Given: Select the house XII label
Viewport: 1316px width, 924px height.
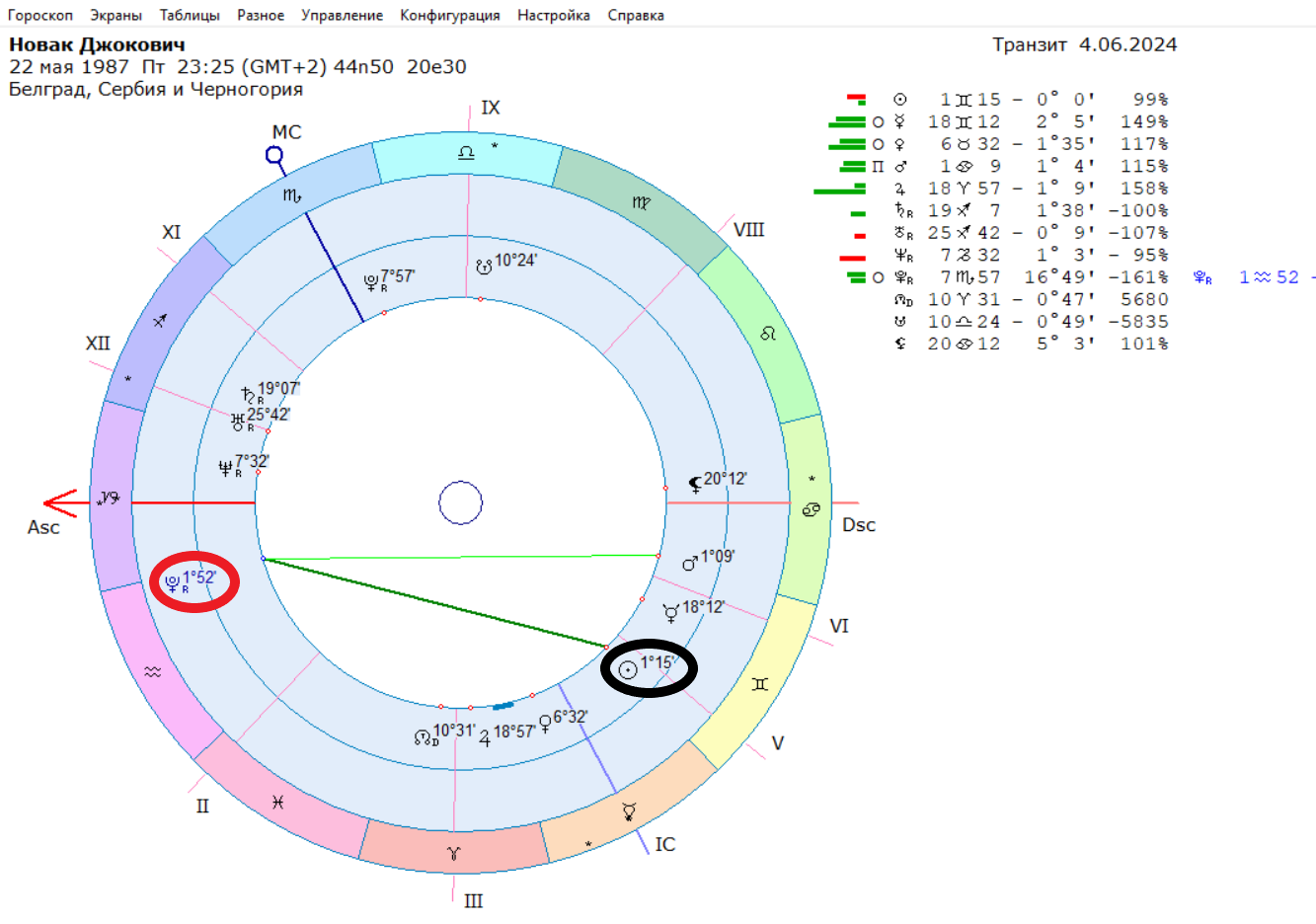Looking at the screenshot, I should tap(98, 344).
